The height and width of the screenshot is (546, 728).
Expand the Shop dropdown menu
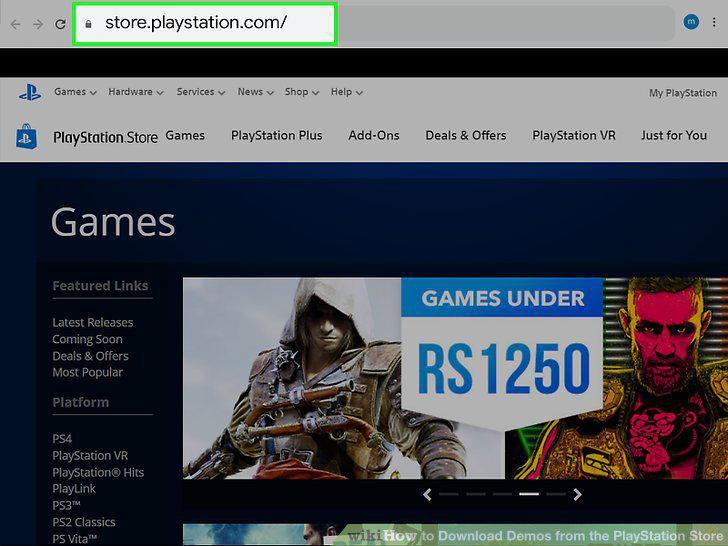pos(302,92)
